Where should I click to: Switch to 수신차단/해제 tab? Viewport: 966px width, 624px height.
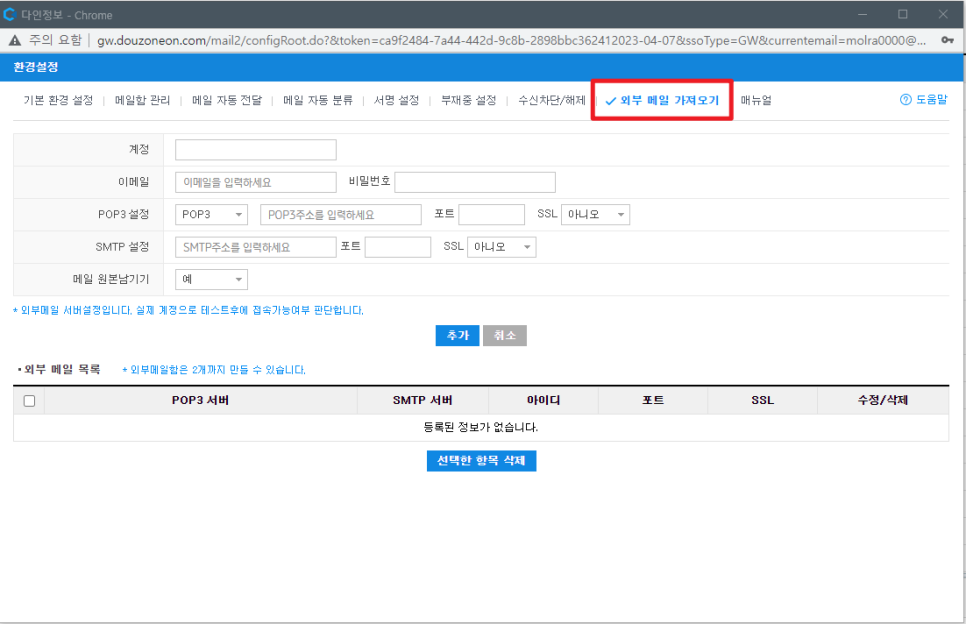pyautogui.click(x=551, y=100)
